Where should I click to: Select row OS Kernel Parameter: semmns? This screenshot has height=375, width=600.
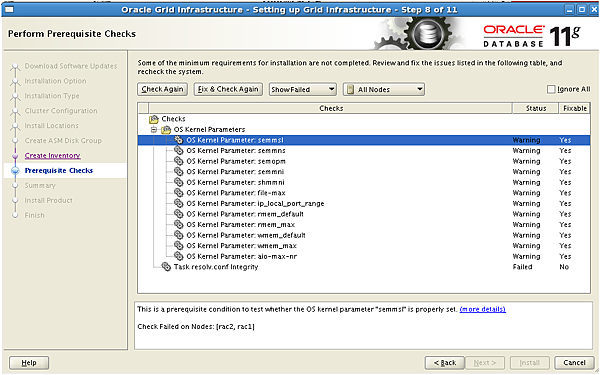click(x=364, y=150)
